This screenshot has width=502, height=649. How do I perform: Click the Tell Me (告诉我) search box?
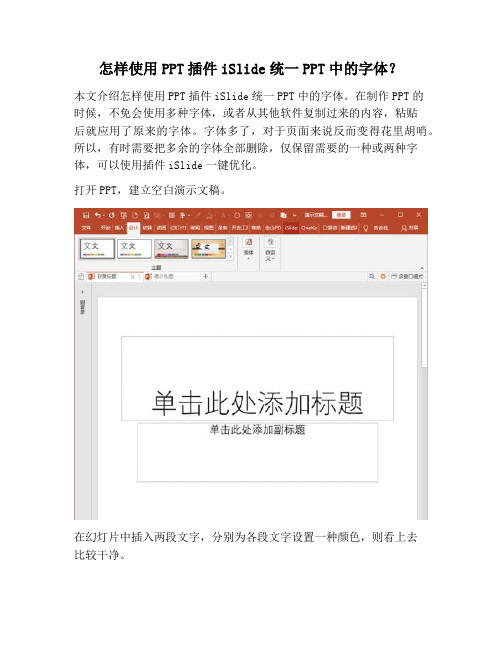pyautogui.click(x=381, y=228)
